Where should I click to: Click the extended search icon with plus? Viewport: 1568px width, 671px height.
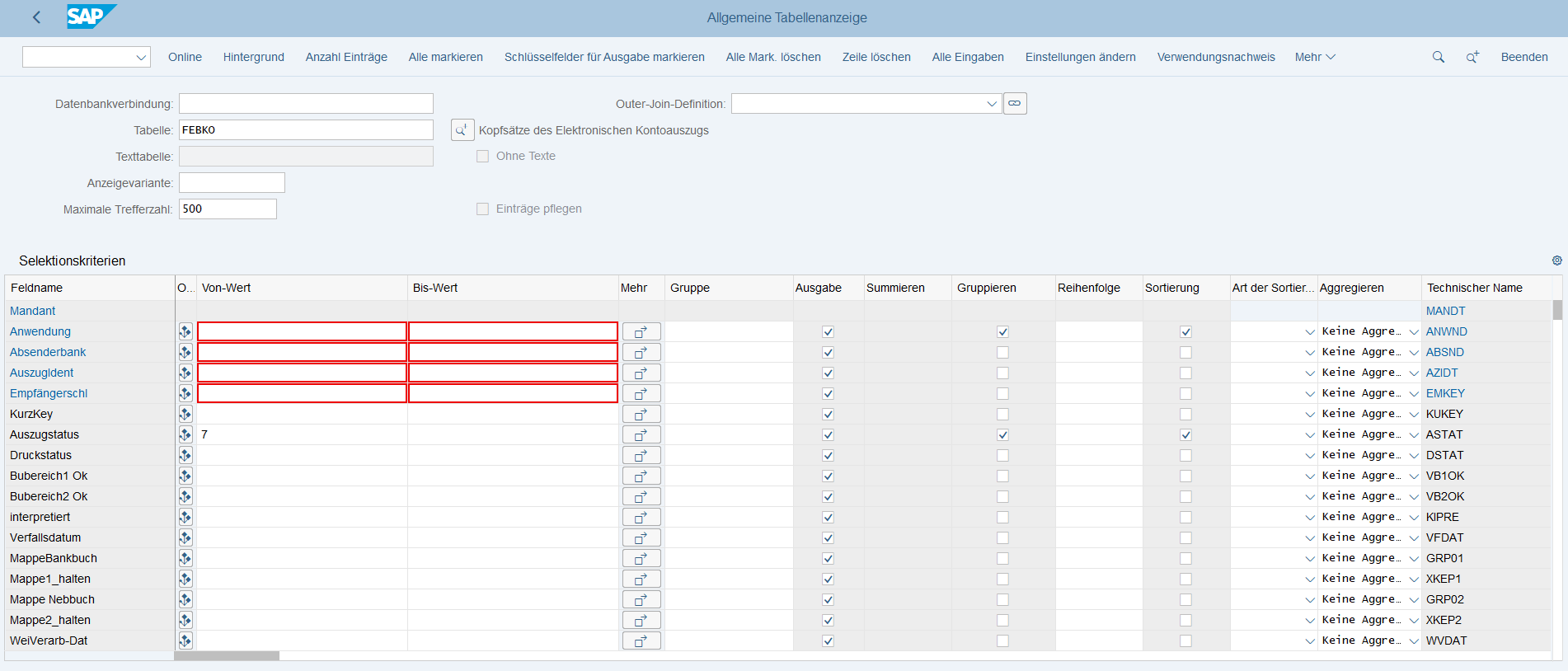[1472, 57]
